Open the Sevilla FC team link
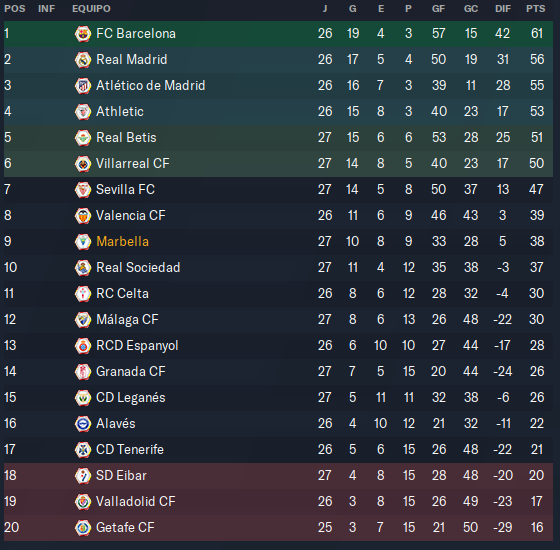 (x=125, y=189)
